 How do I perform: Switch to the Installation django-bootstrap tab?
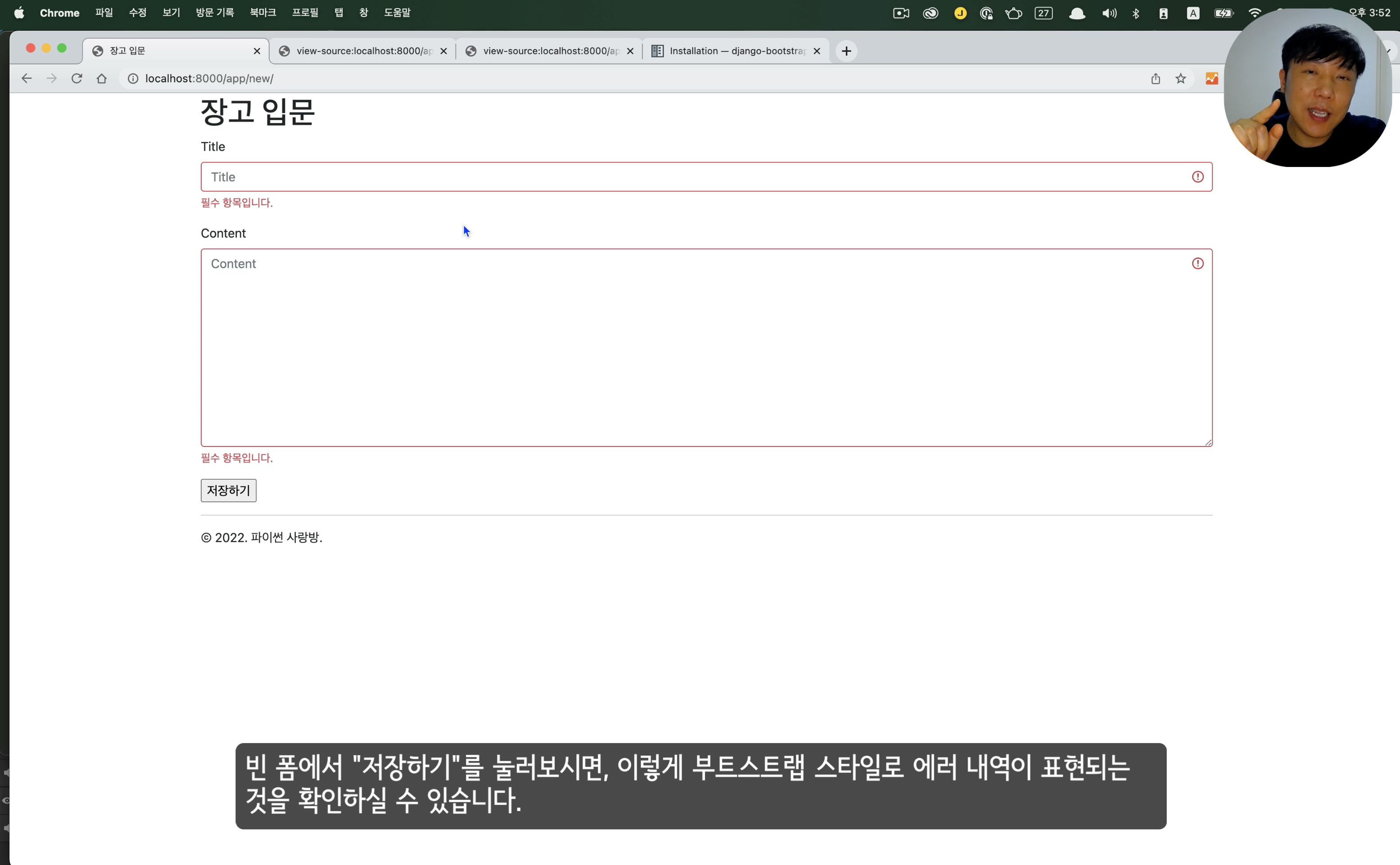736,51
